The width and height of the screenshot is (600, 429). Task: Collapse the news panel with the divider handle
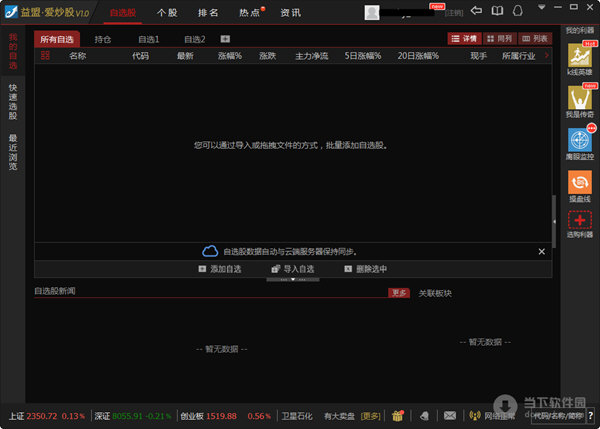(293, 279)
